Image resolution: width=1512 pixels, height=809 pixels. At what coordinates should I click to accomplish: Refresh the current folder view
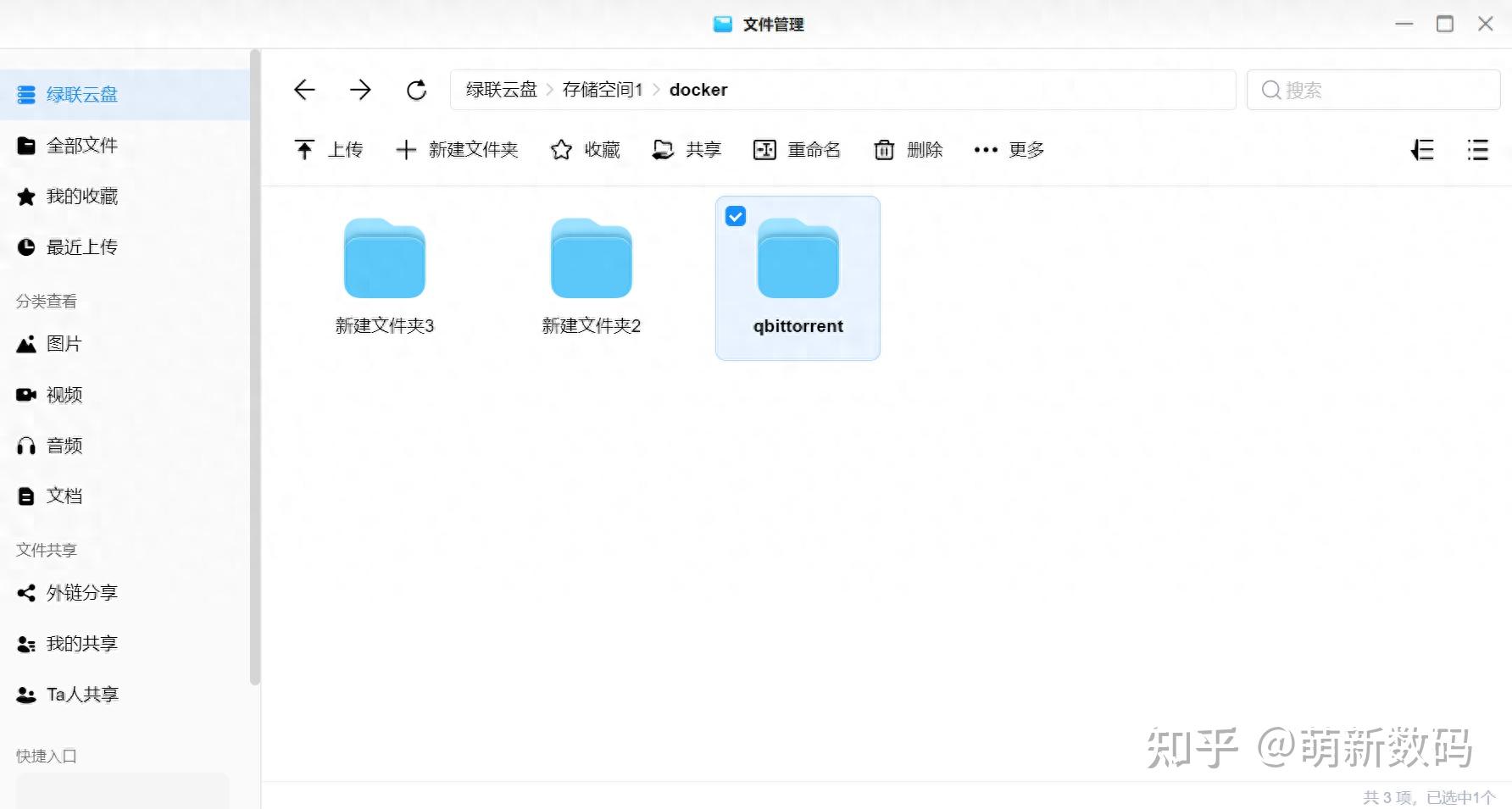(x=417, y=89)
